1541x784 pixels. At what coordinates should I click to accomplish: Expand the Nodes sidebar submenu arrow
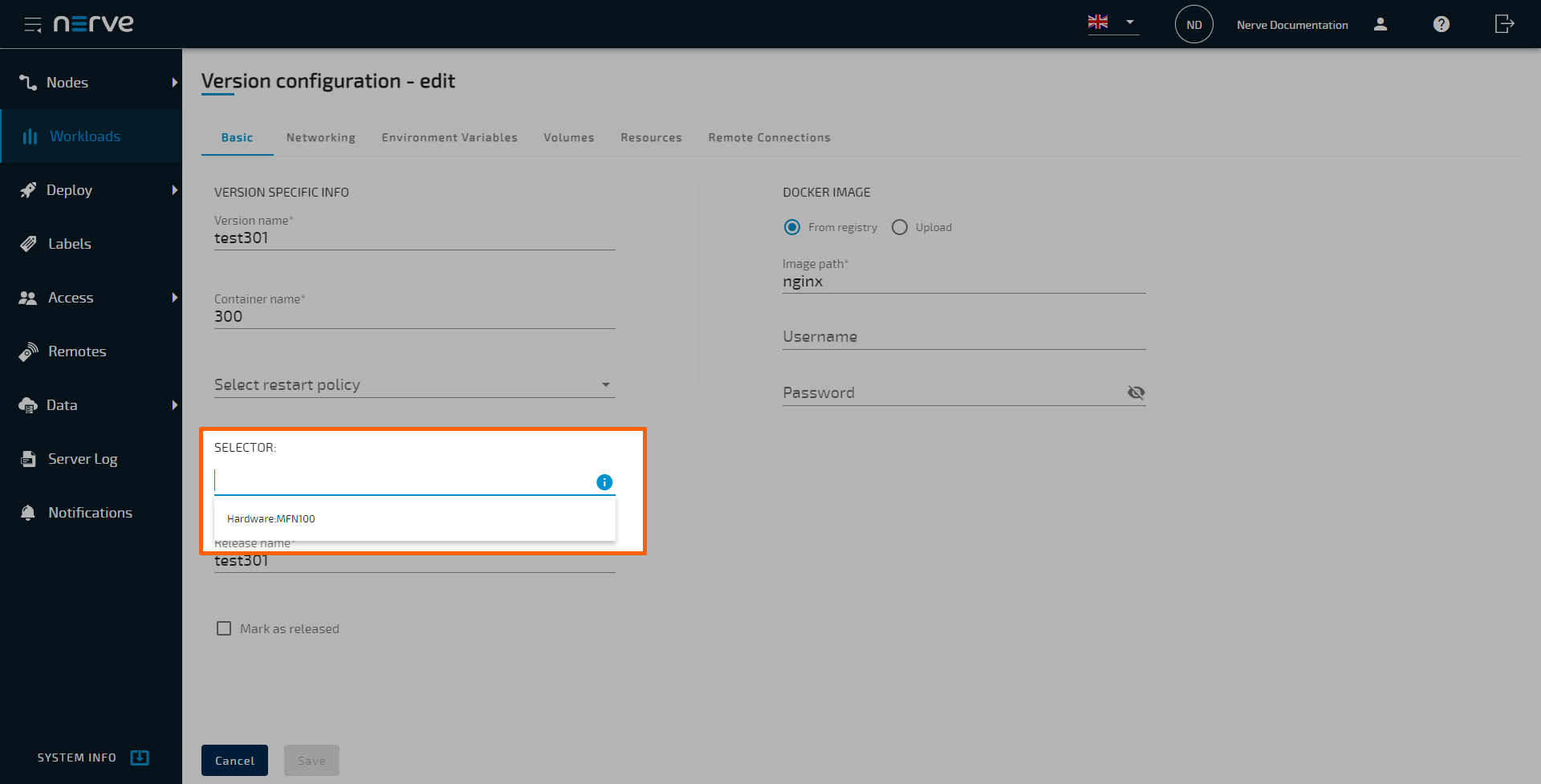click(x=174, y=83)
